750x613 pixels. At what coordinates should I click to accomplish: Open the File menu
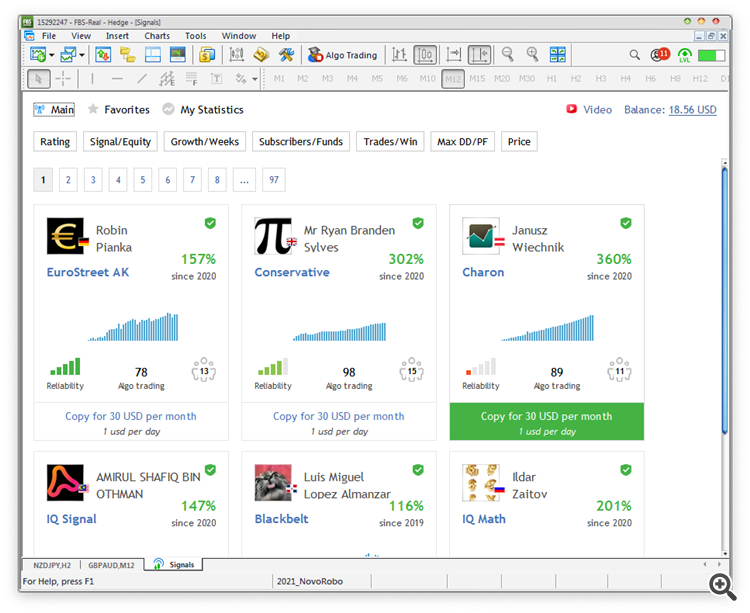pos(48,36)
